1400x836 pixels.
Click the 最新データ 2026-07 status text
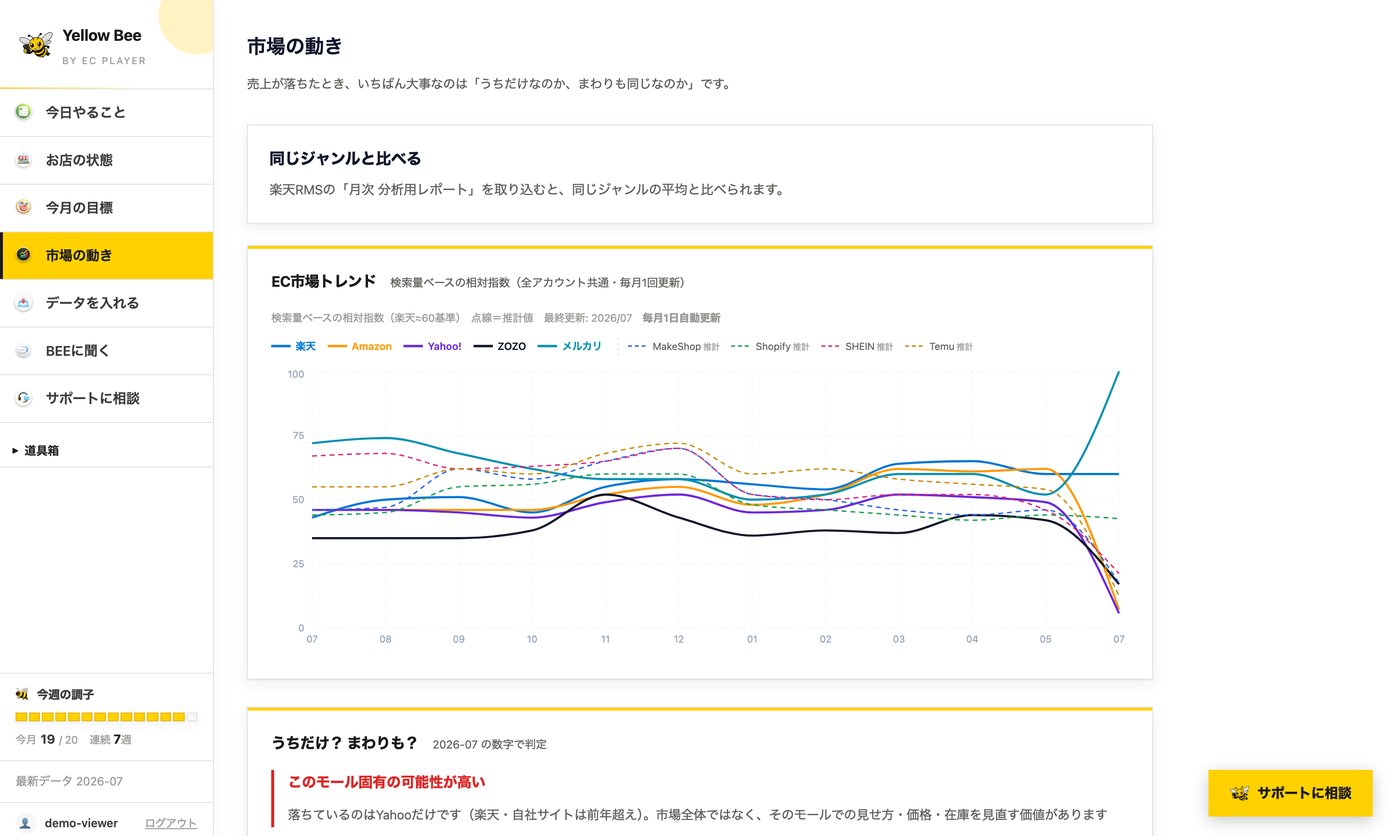tap(69, 781)
